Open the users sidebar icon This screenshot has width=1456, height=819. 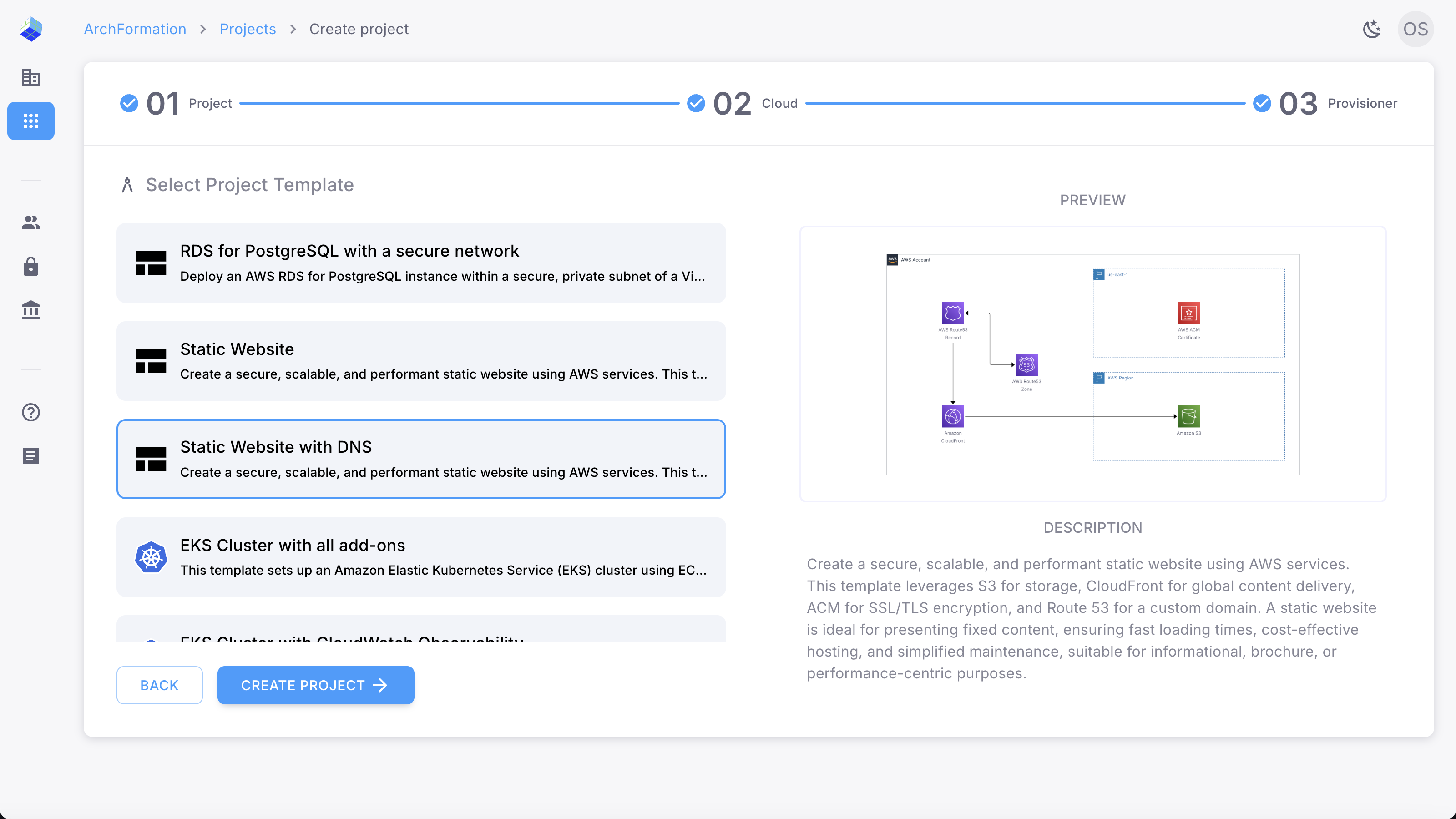pyautogui.click(x=30, y=222)
